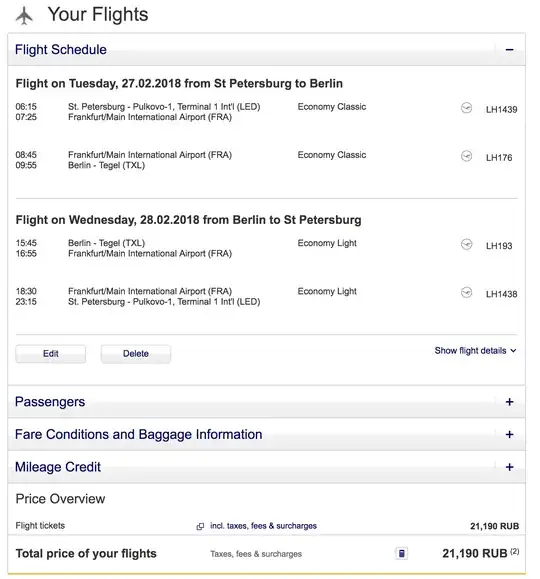Expand the Mileage Credit section
The width and height of the screenshot is (540, 579).
point(509,467)
